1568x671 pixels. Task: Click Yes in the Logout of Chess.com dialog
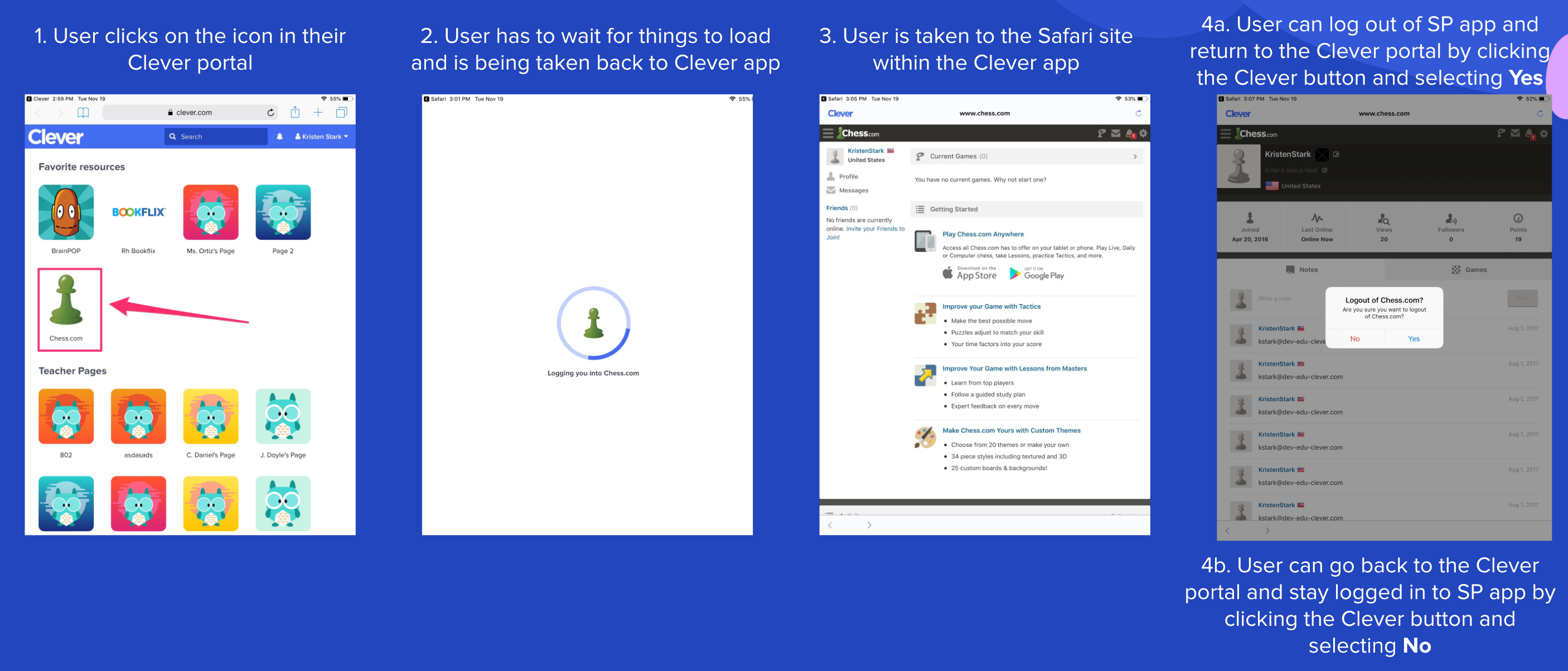[x=1414, y=339]
